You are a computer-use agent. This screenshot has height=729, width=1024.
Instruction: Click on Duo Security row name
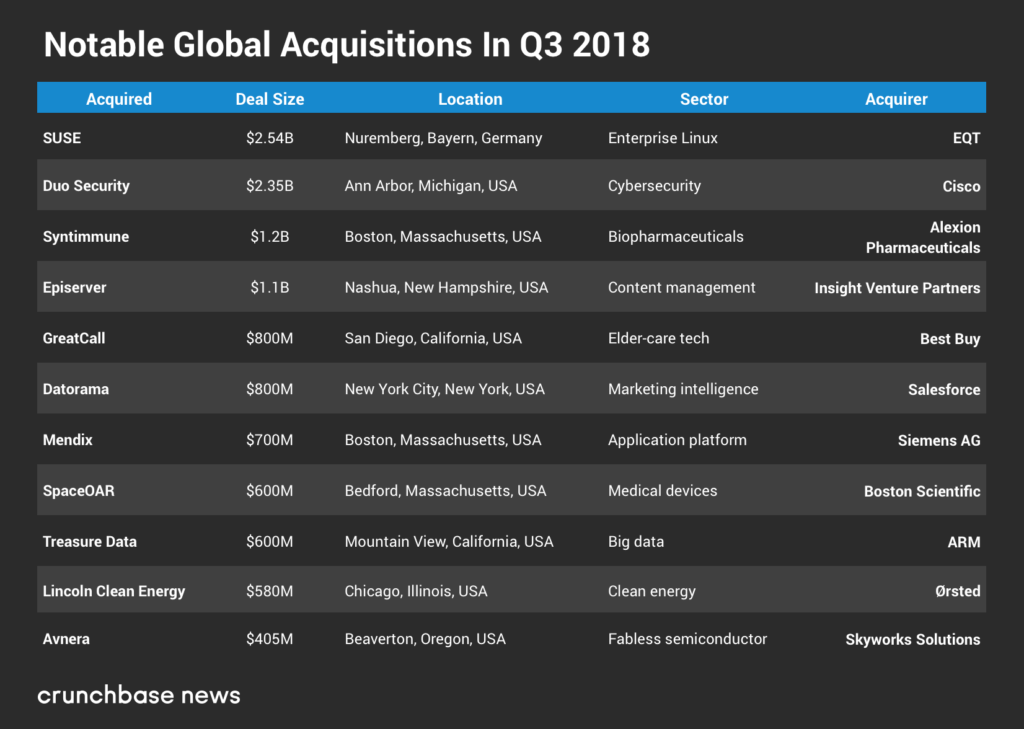[86, 186]
